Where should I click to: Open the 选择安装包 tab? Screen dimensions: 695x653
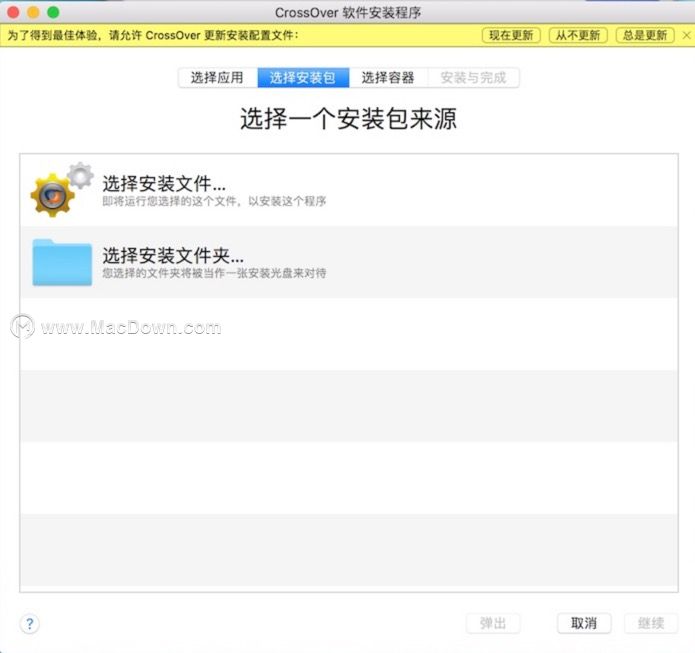[x=303, y=78]
